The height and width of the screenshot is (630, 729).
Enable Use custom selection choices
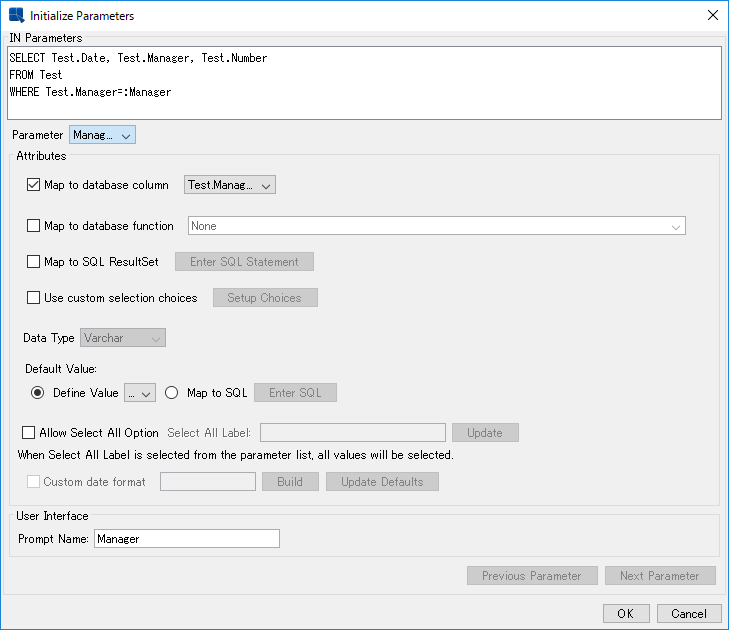point(34,298)
